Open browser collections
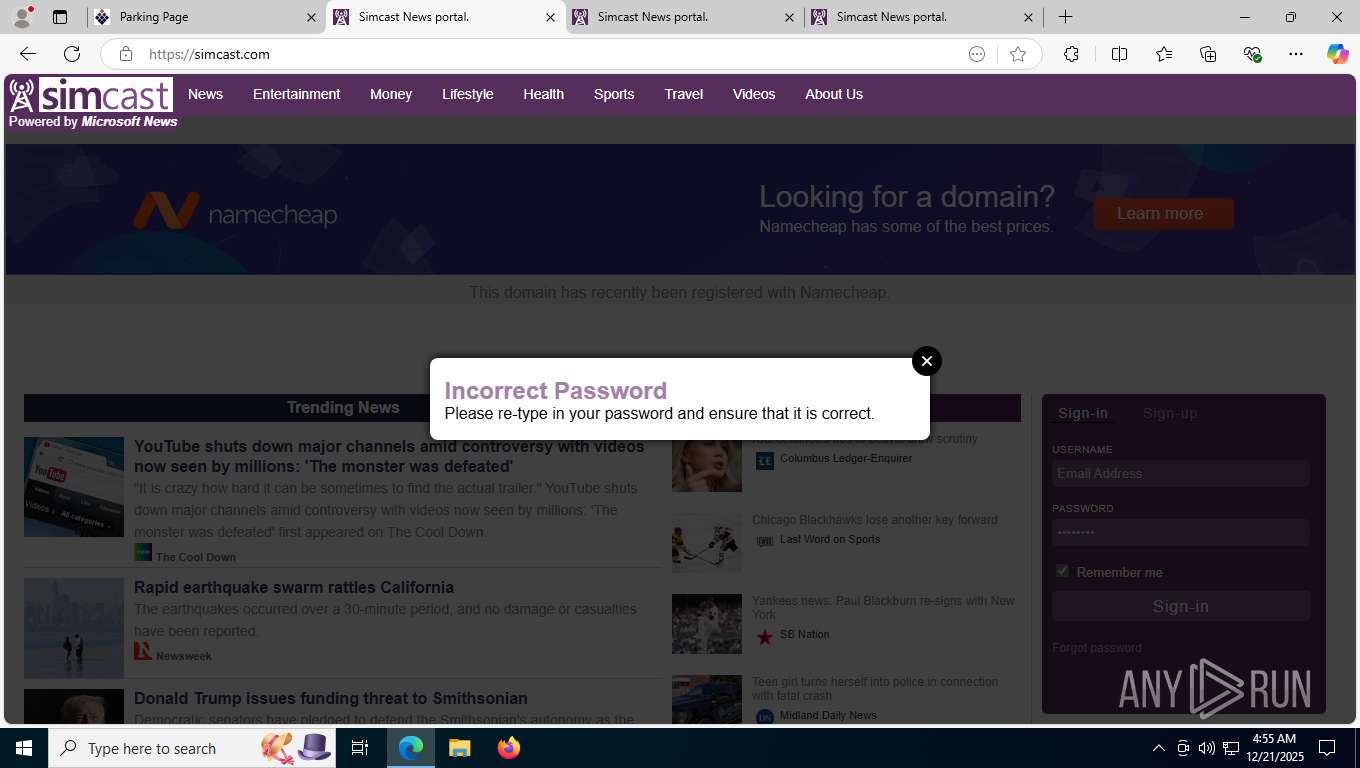The image size is (1360, 768). point(1208,54)
